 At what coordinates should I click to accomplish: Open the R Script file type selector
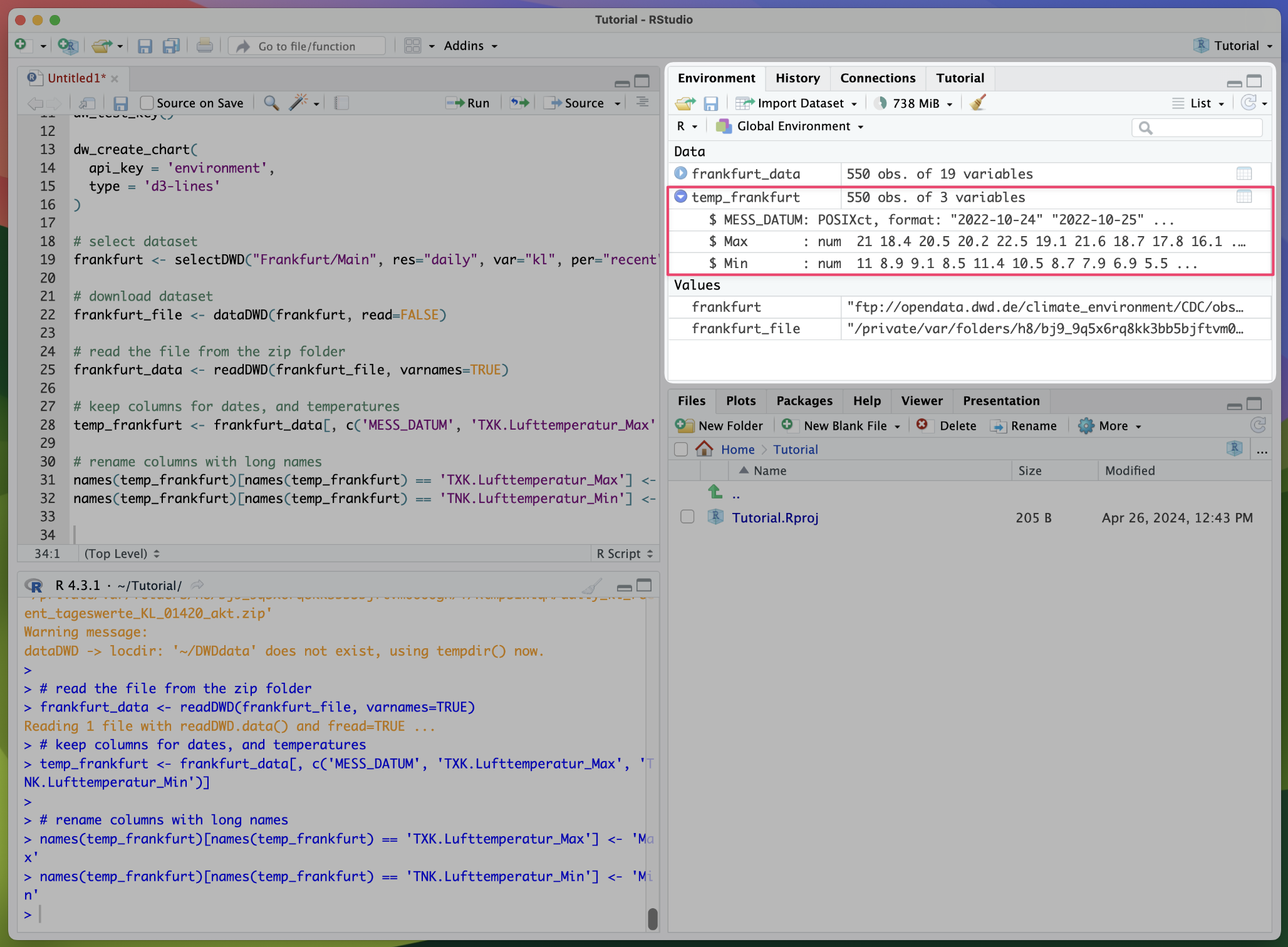pyautogui.click(x=625, y=554)
